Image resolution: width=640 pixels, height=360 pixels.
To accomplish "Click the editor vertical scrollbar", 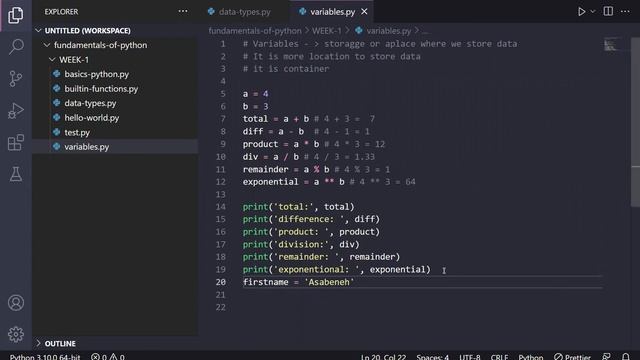I will 636,122.
